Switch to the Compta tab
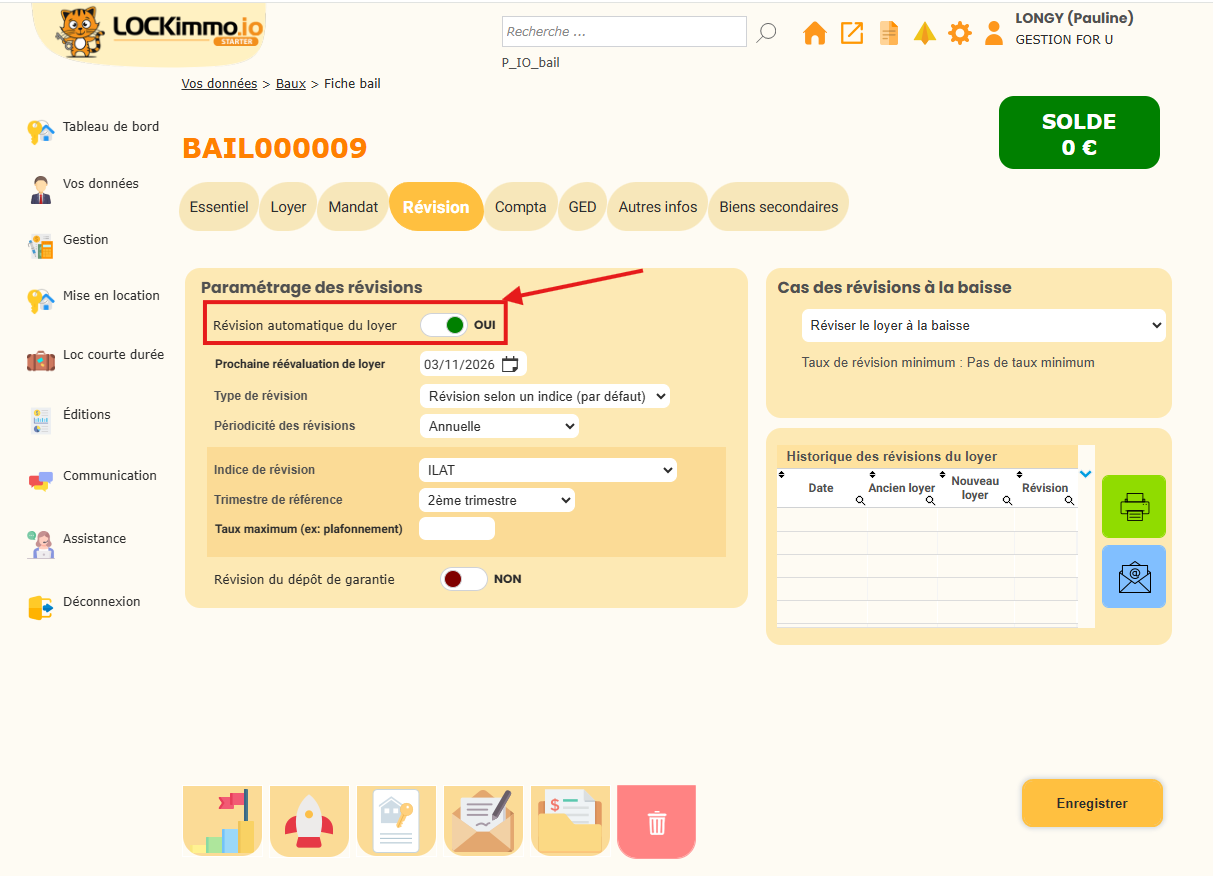Image resolution: width=1213 pixels, height=876 pixels. [520, 207]
